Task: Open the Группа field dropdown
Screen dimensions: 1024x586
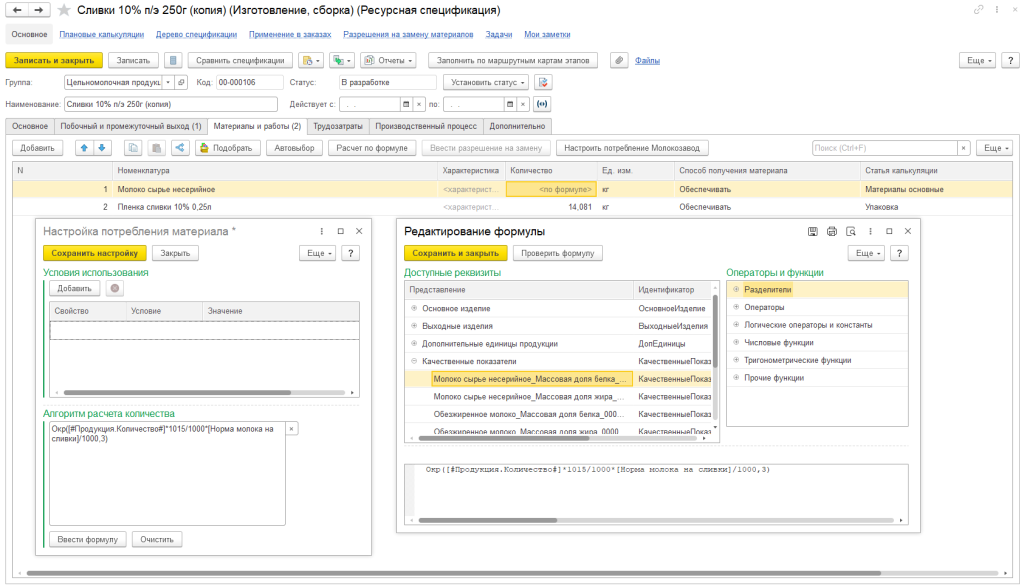Action: pos(167,82)
